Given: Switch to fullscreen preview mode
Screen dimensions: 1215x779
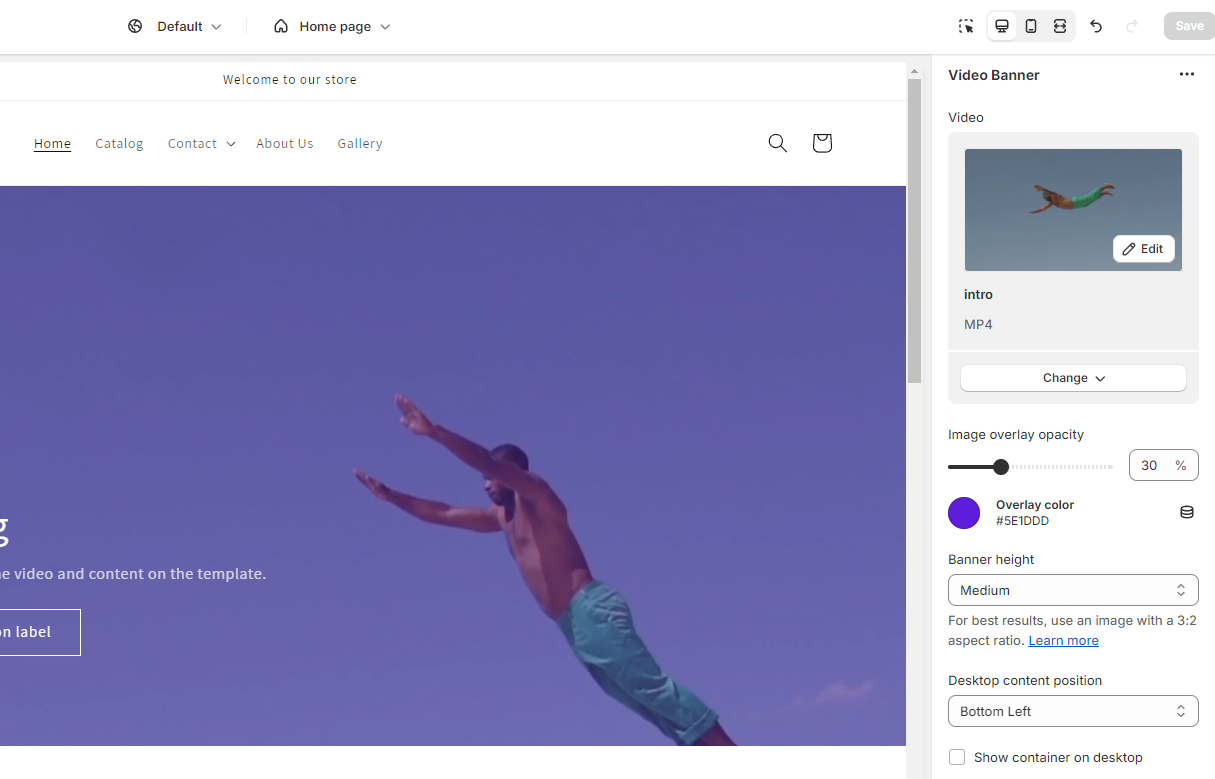Looking at the screenshot, I should click(1060, 26).
